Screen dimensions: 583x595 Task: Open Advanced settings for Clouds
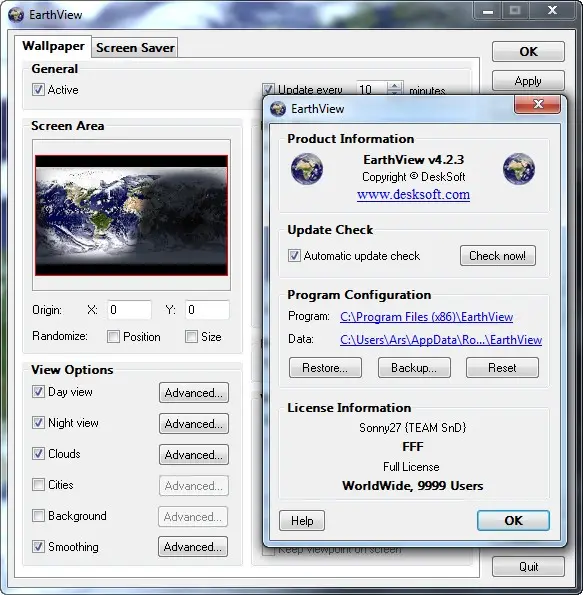coord(194,455)
